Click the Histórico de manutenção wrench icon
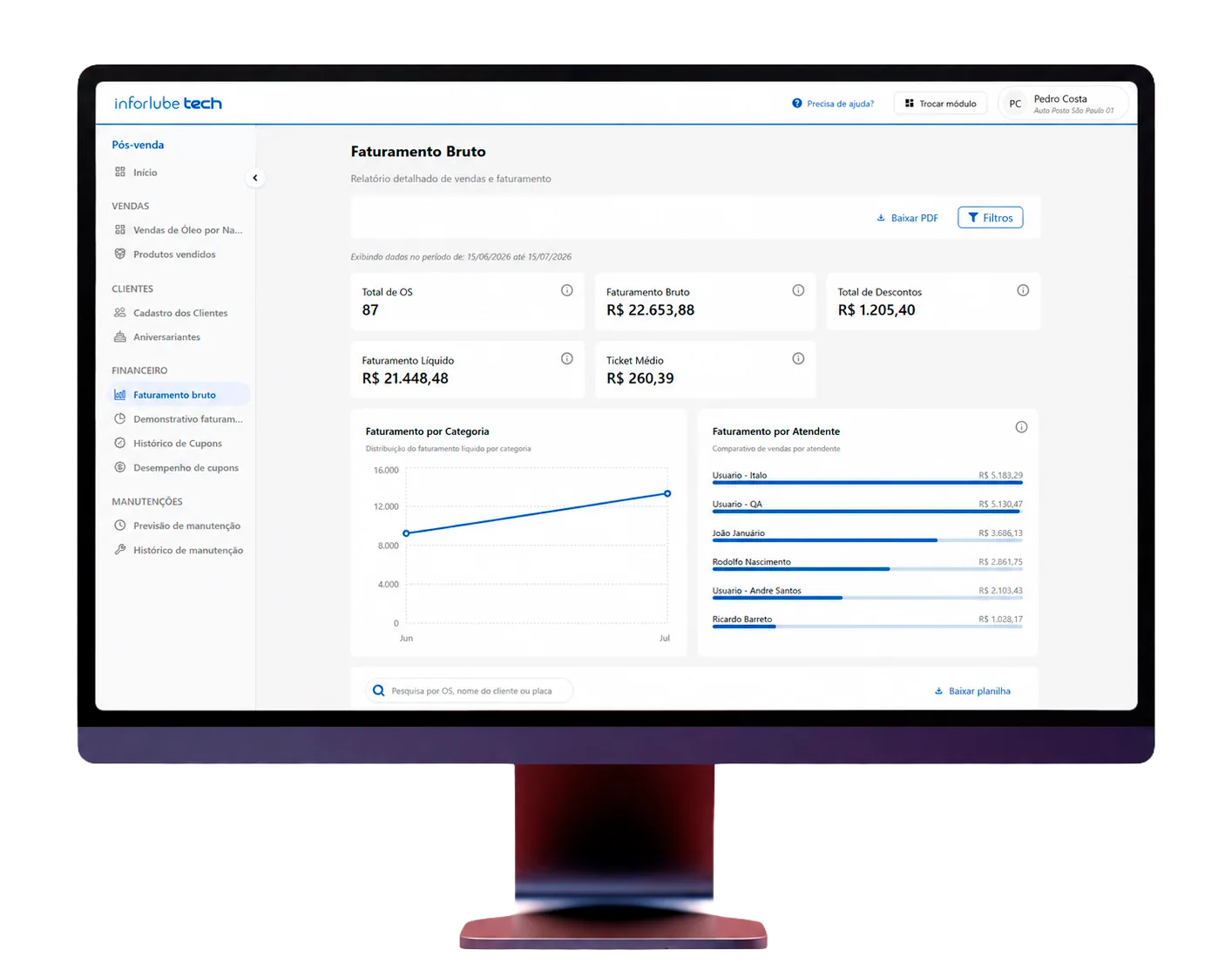Screen dimensions: 1232x970 click(x=120, y=549)
